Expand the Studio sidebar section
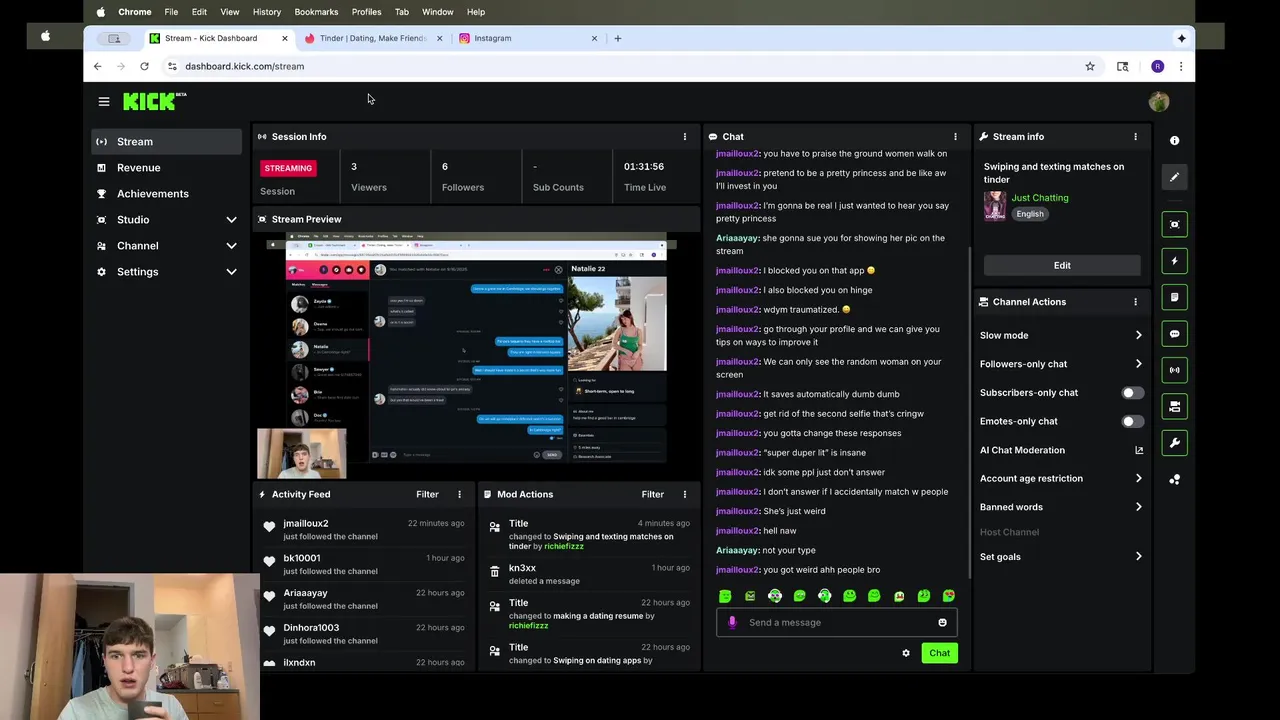The width and height of the screenshot is (1280, 720). coord(231,220)
